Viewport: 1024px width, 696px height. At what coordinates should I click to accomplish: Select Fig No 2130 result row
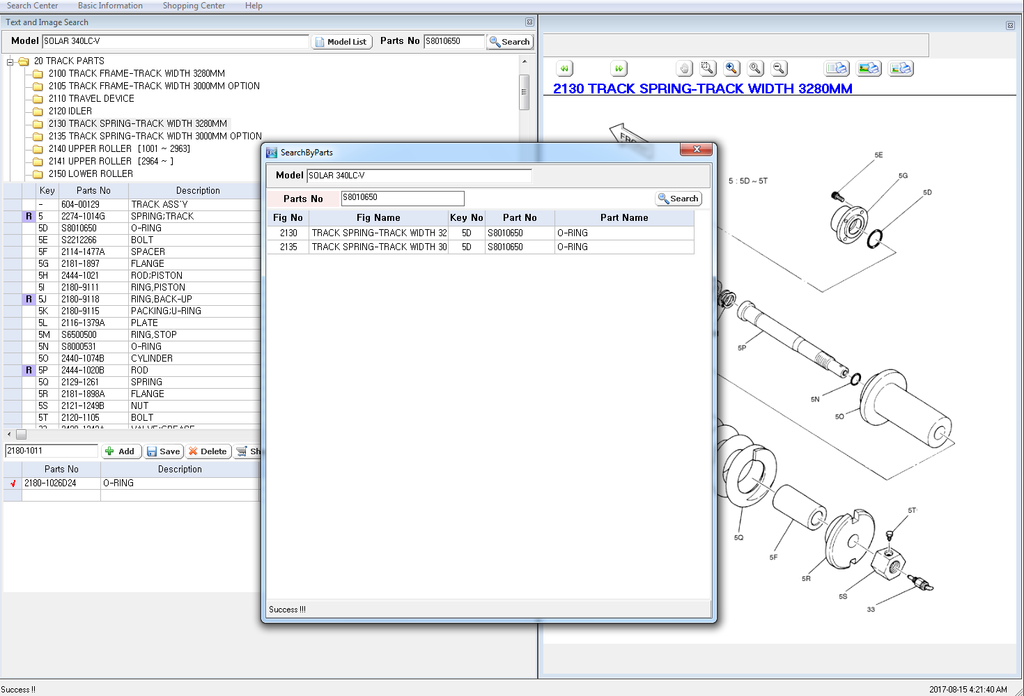[x=481, y=233]
